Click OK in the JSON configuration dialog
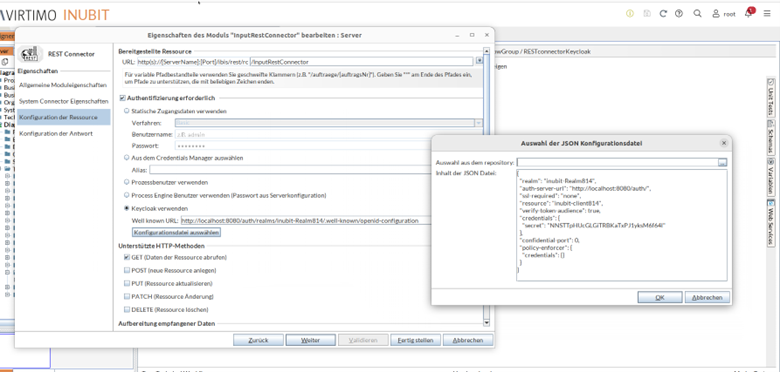The image size is (780, 372). (660, 297)
